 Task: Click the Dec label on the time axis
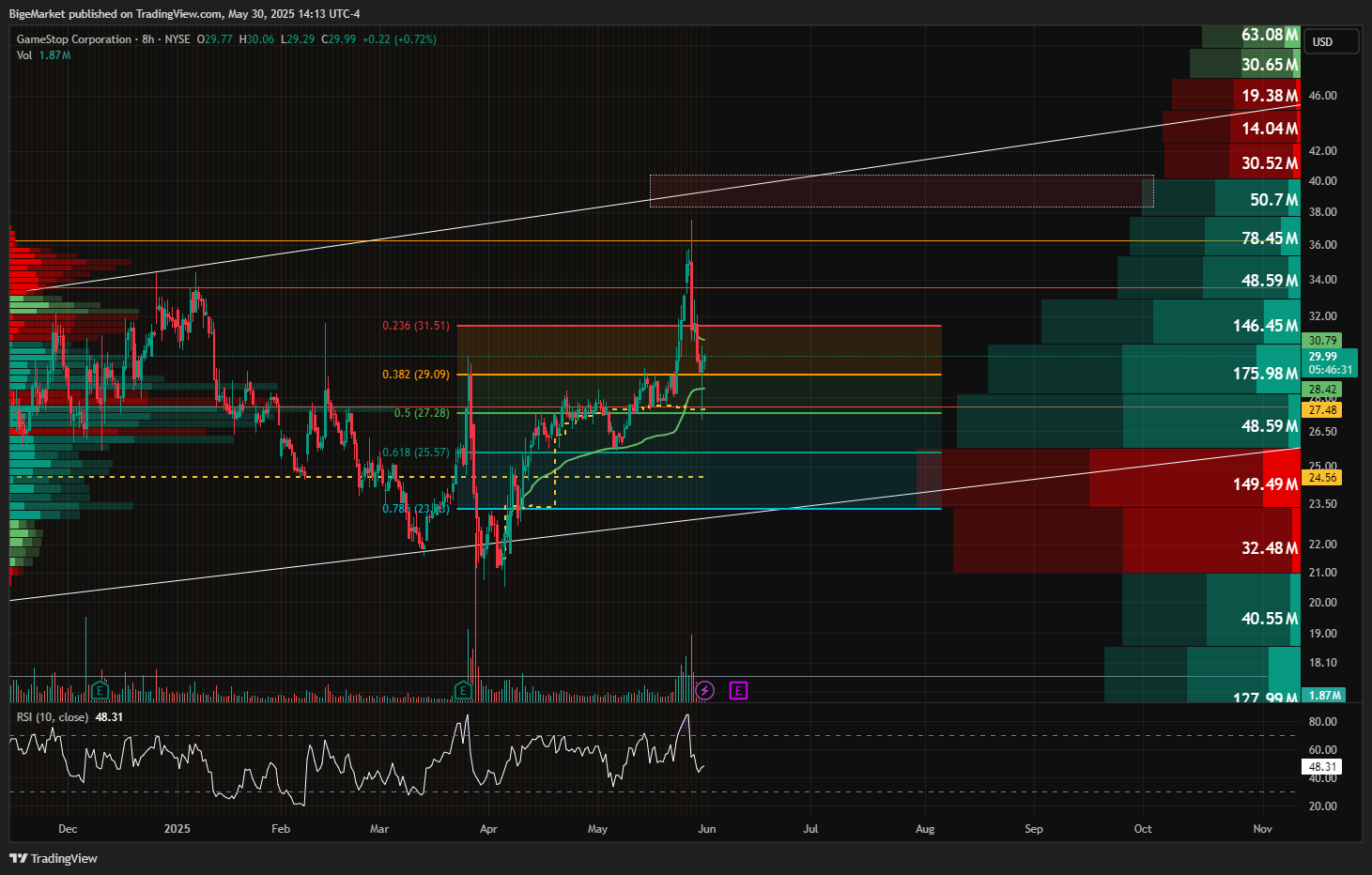[x=68, y=829]
